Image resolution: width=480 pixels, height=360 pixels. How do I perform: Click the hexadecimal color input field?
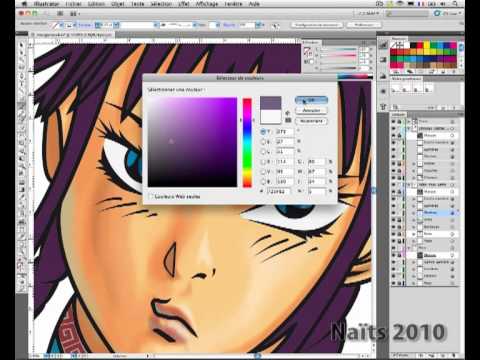coord(279,192)
